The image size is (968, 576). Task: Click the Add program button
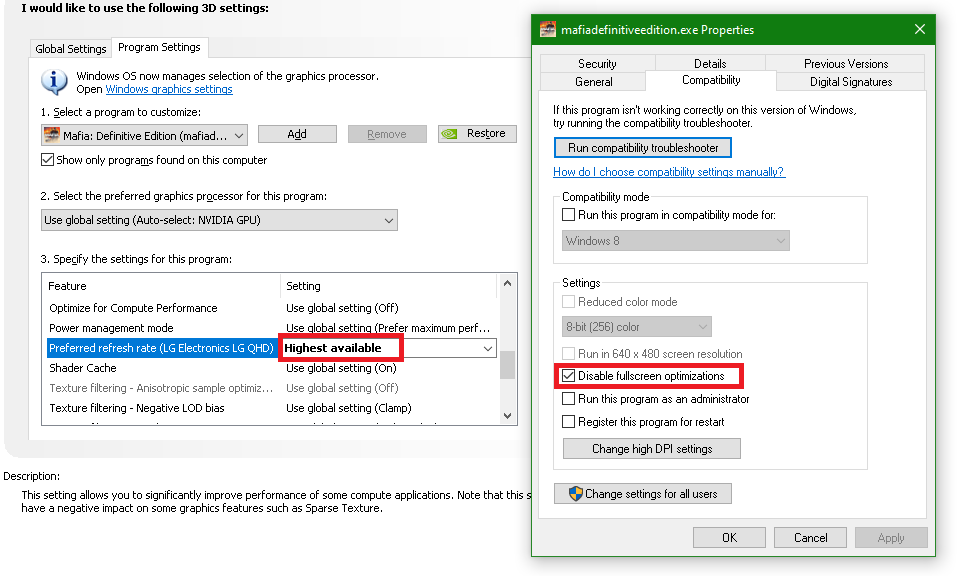[x=297, y=134]
